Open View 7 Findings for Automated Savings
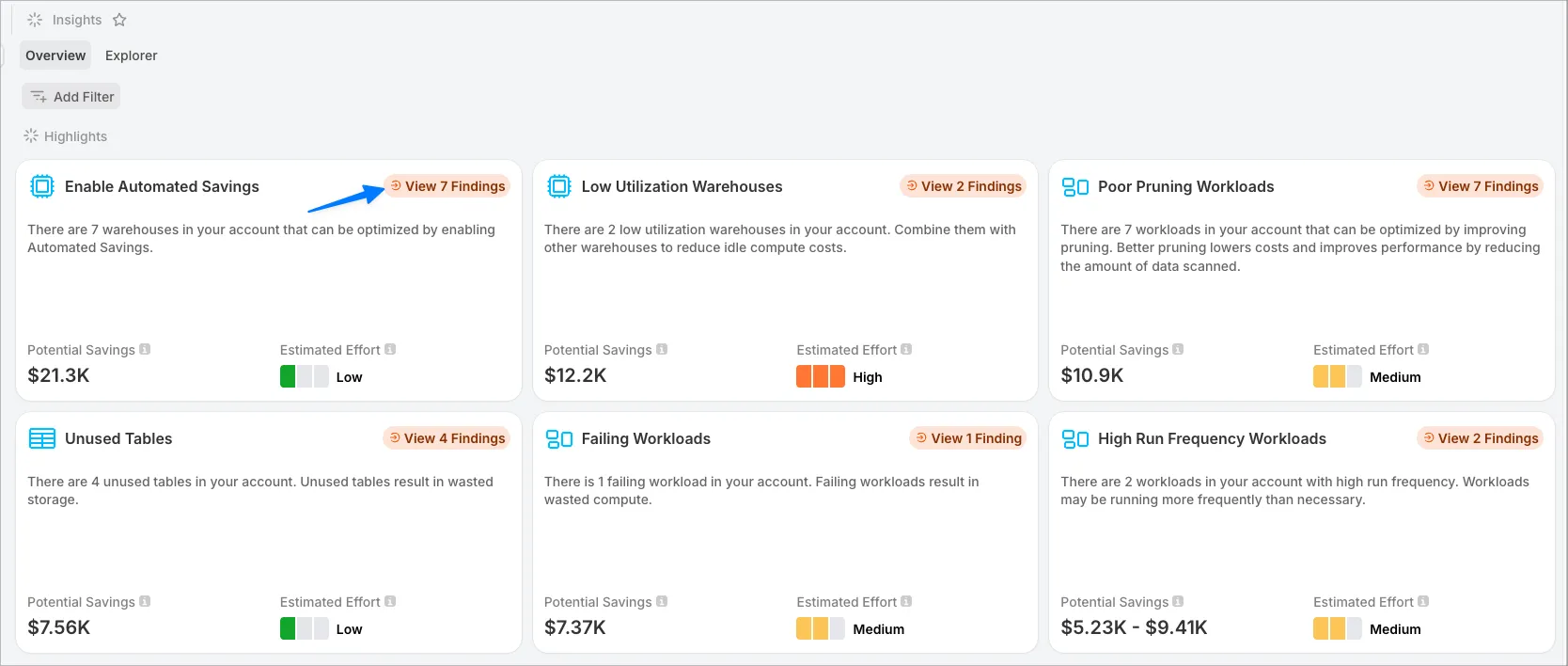The image size is (1568, 666). 447,186
